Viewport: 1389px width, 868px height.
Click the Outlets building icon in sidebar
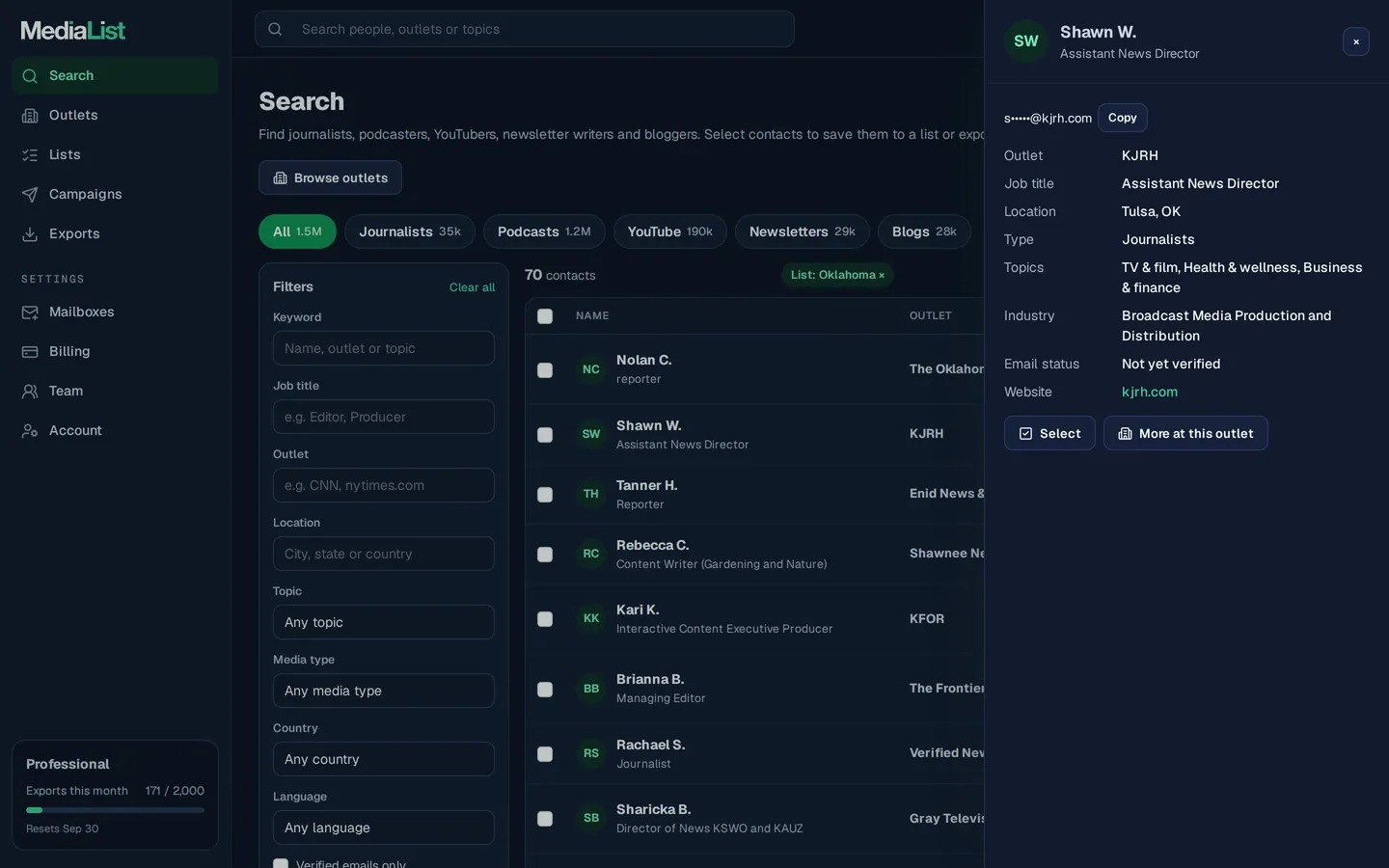coord(30,116)
